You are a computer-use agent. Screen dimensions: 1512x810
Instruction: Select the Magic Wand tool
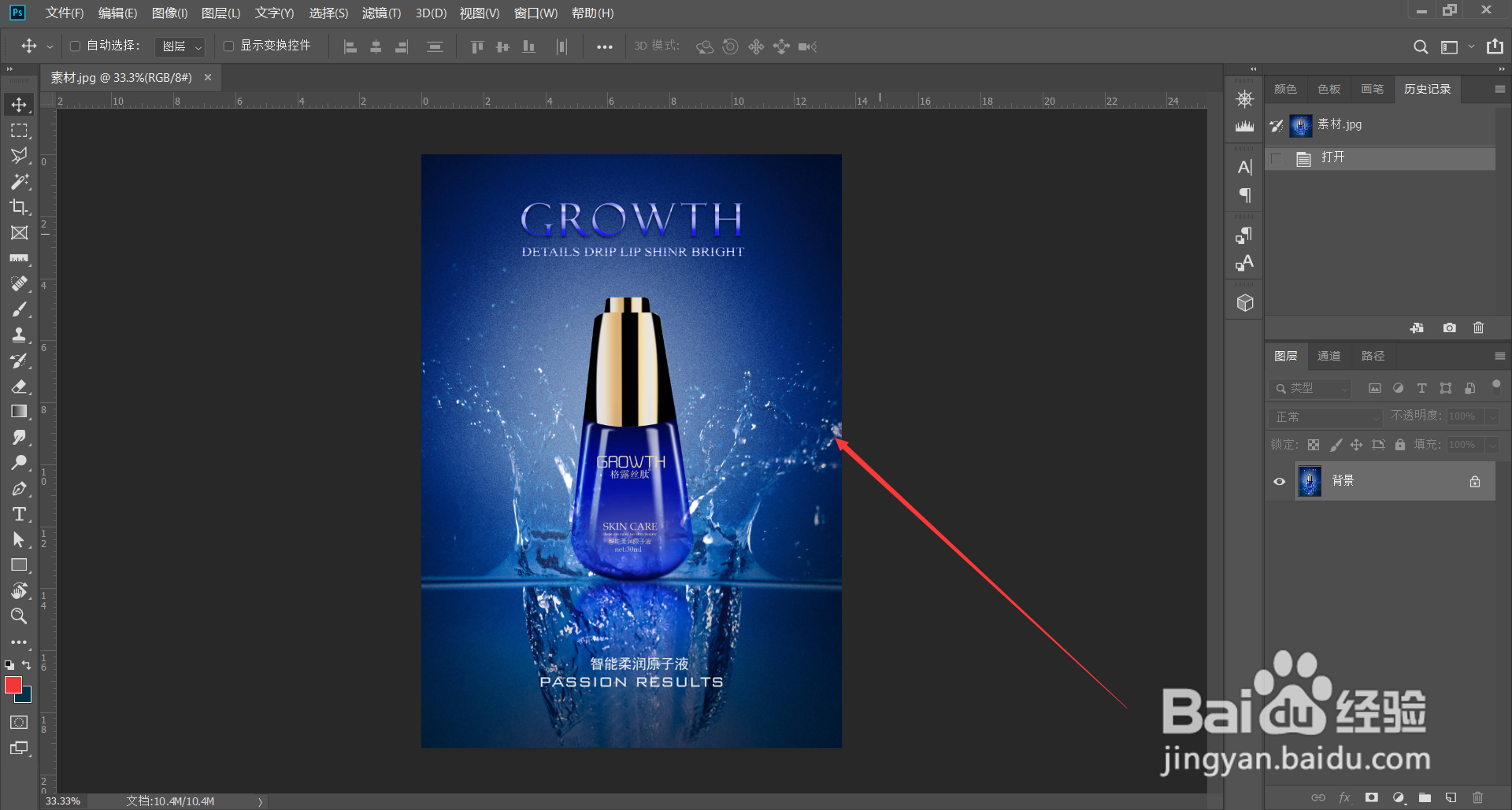point(19,182)
